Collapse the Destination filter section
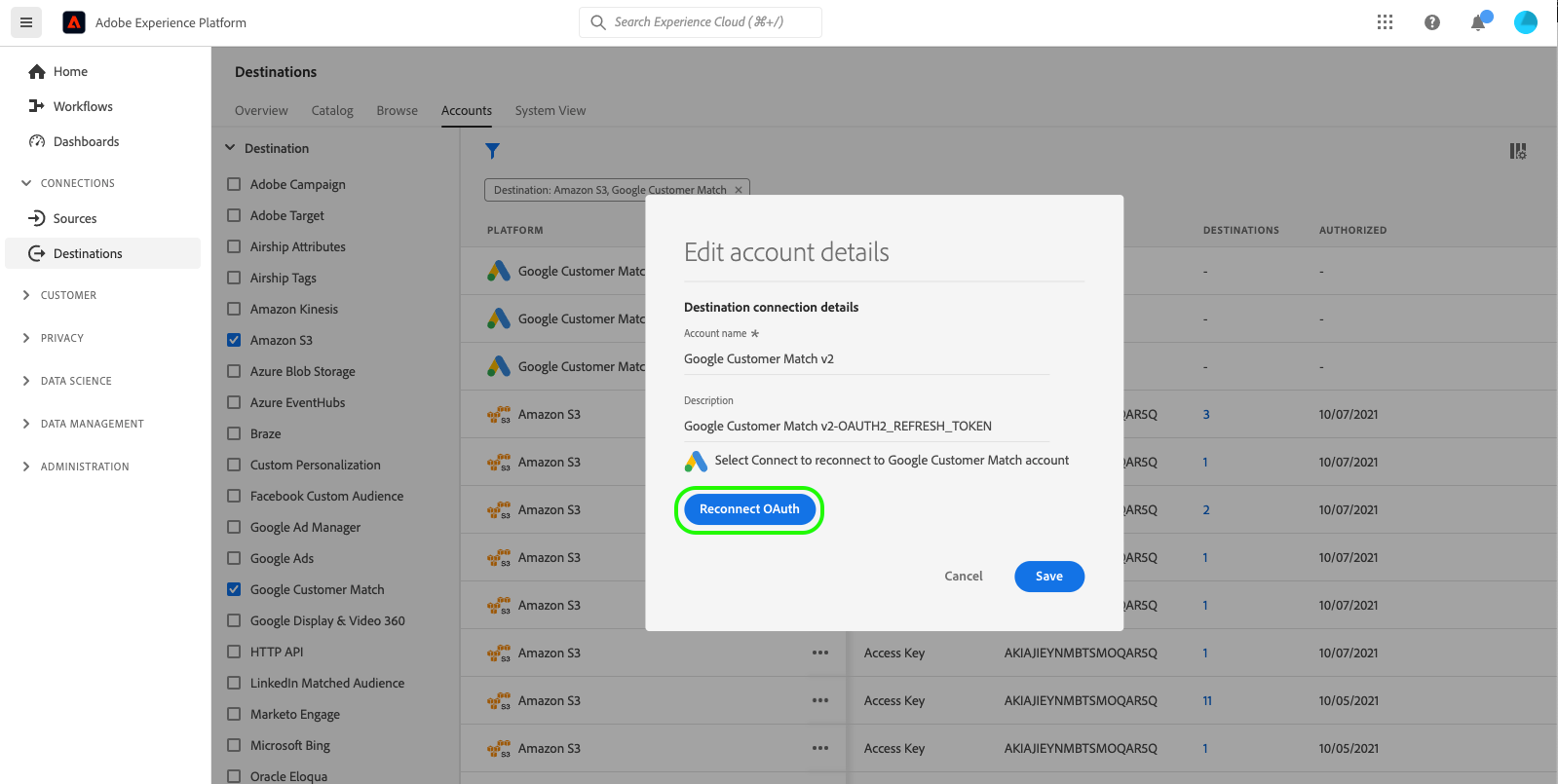Viewport: 1558px width, 784px height. tap(231, 148)
